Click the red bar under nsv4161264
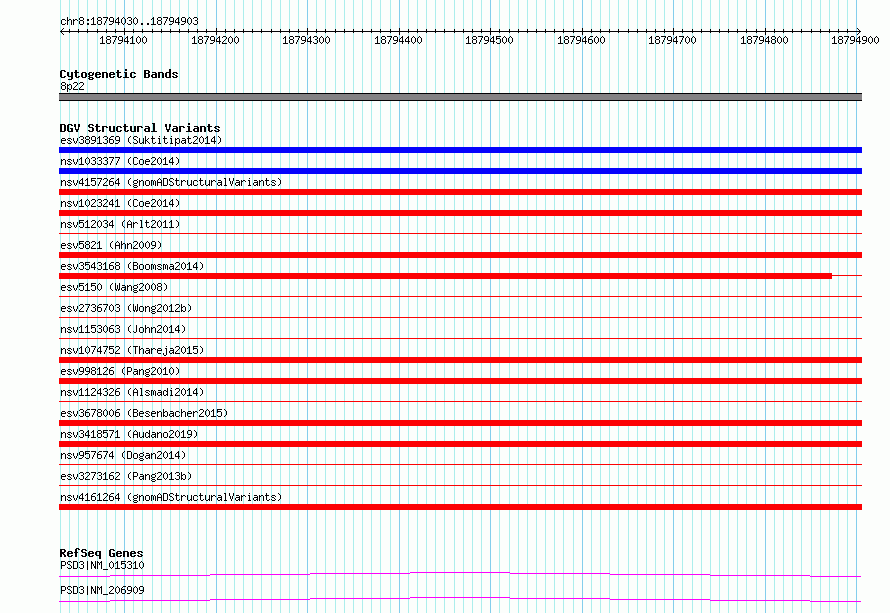This screenshot has height=613, width=890. coord(460,507)
